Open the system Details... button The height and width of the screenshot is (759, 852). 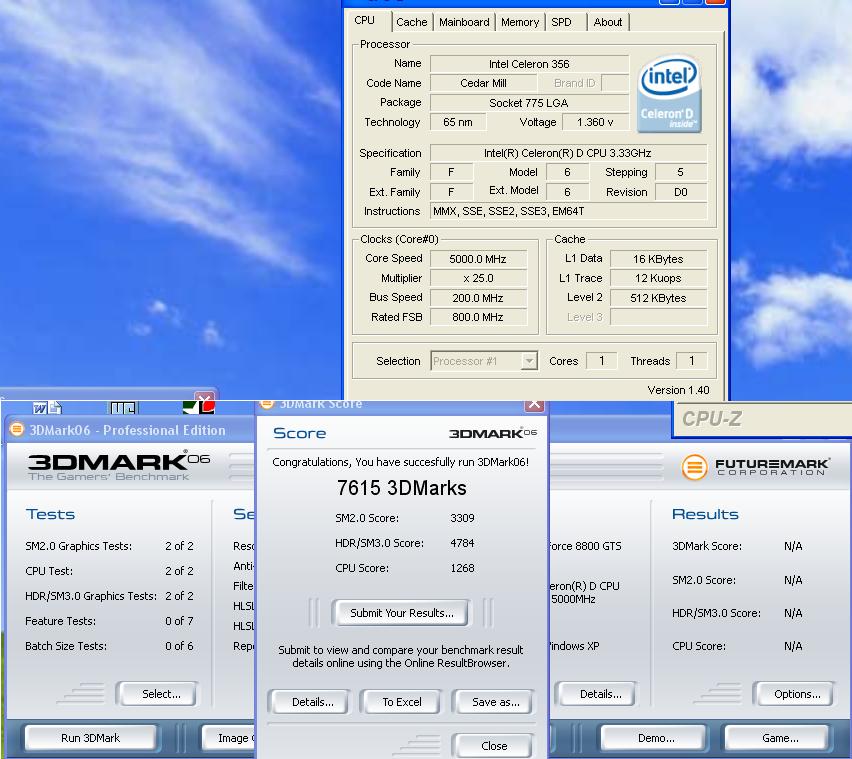tap(597, 694)
